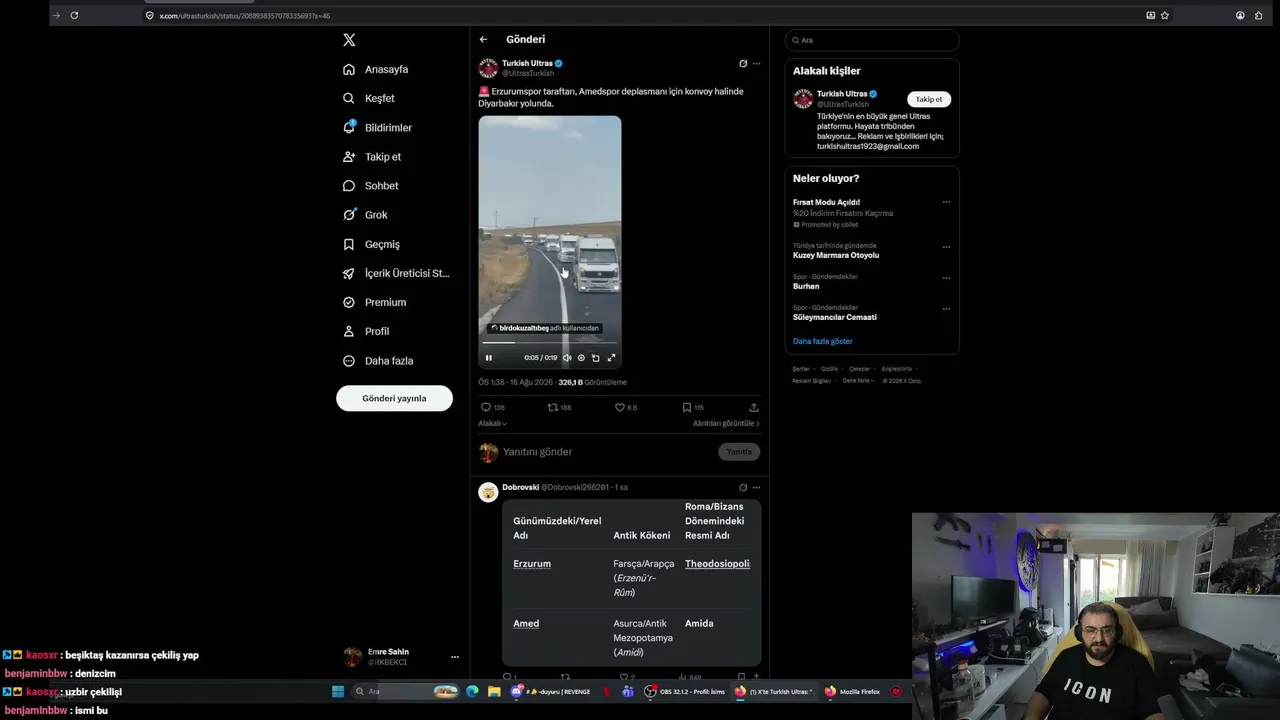Expand the Daha fazla menu

378,361
